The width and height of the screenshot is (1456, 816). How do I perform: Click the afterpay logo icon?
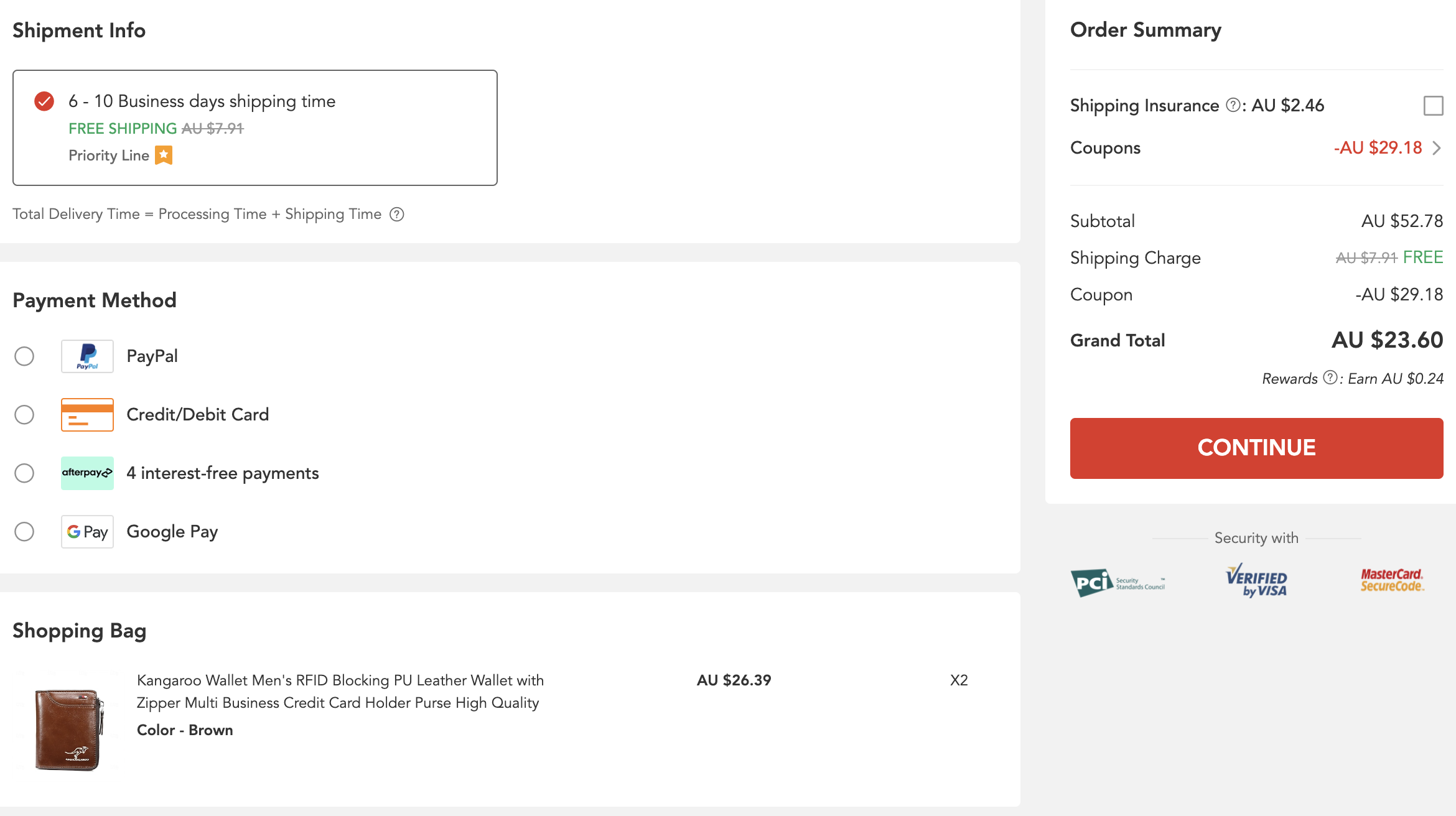point(87,473)
